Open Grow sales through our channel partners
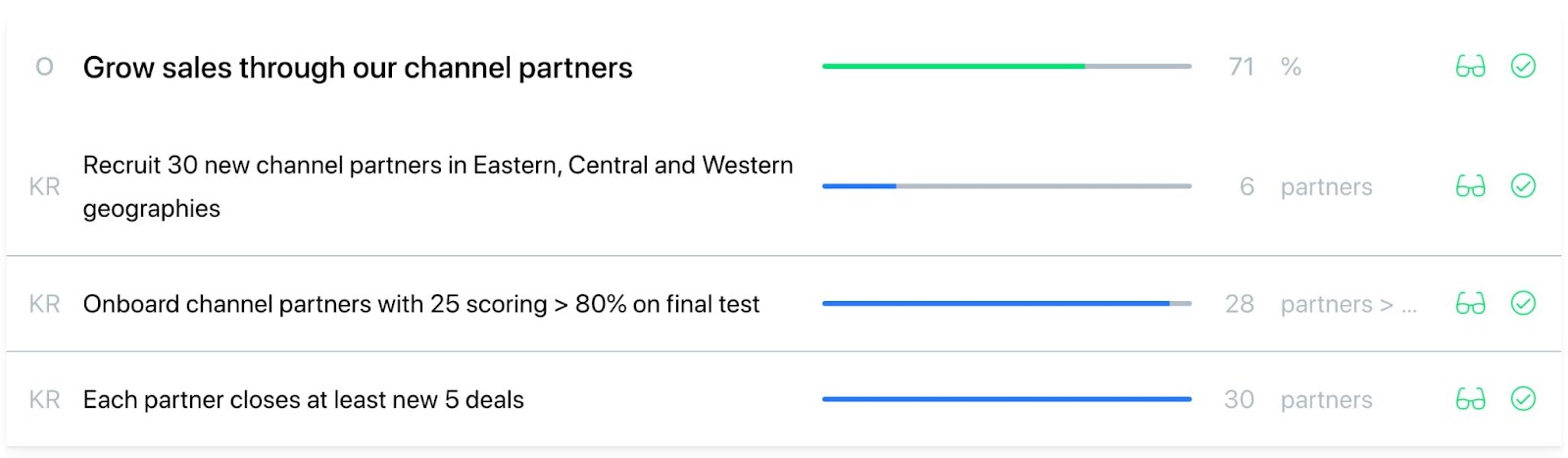Image resolution: width=1568 pixels, height=458 pixels. [358, 68]
